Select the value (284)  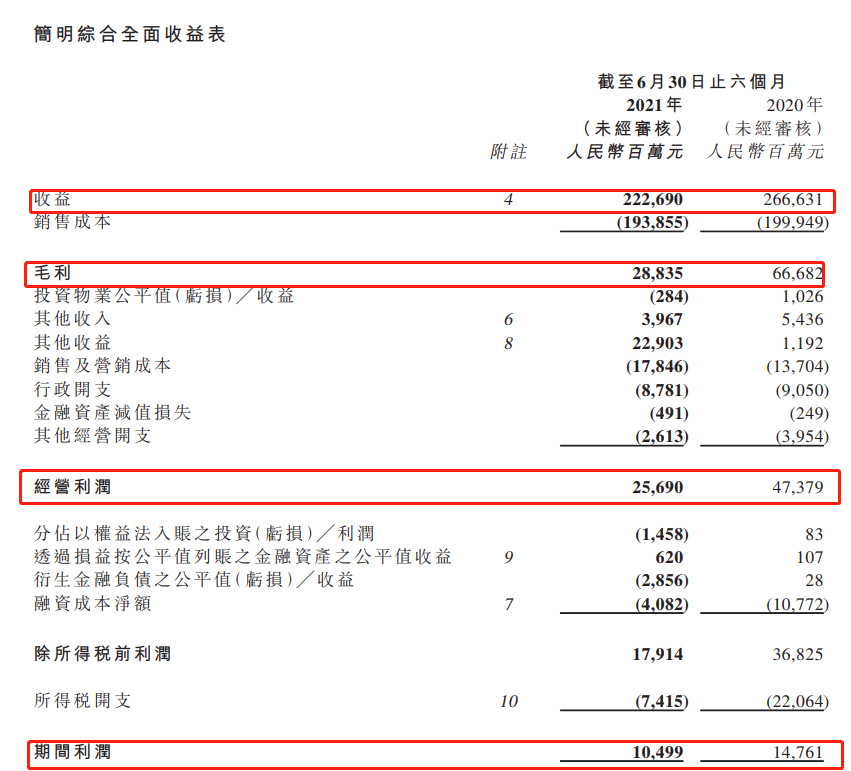(669, 296)
